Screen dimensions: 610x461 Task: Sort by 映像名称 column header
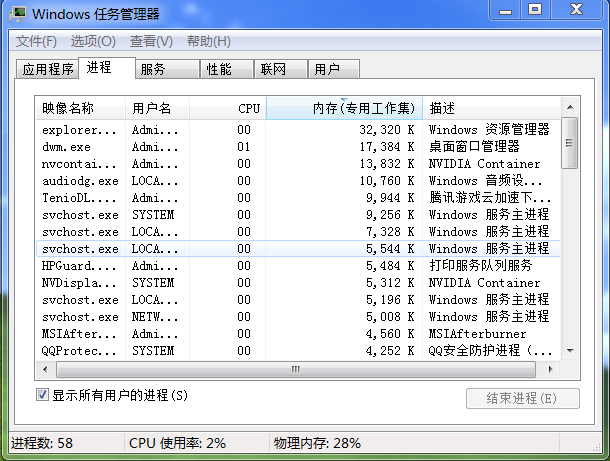[80, 108]
